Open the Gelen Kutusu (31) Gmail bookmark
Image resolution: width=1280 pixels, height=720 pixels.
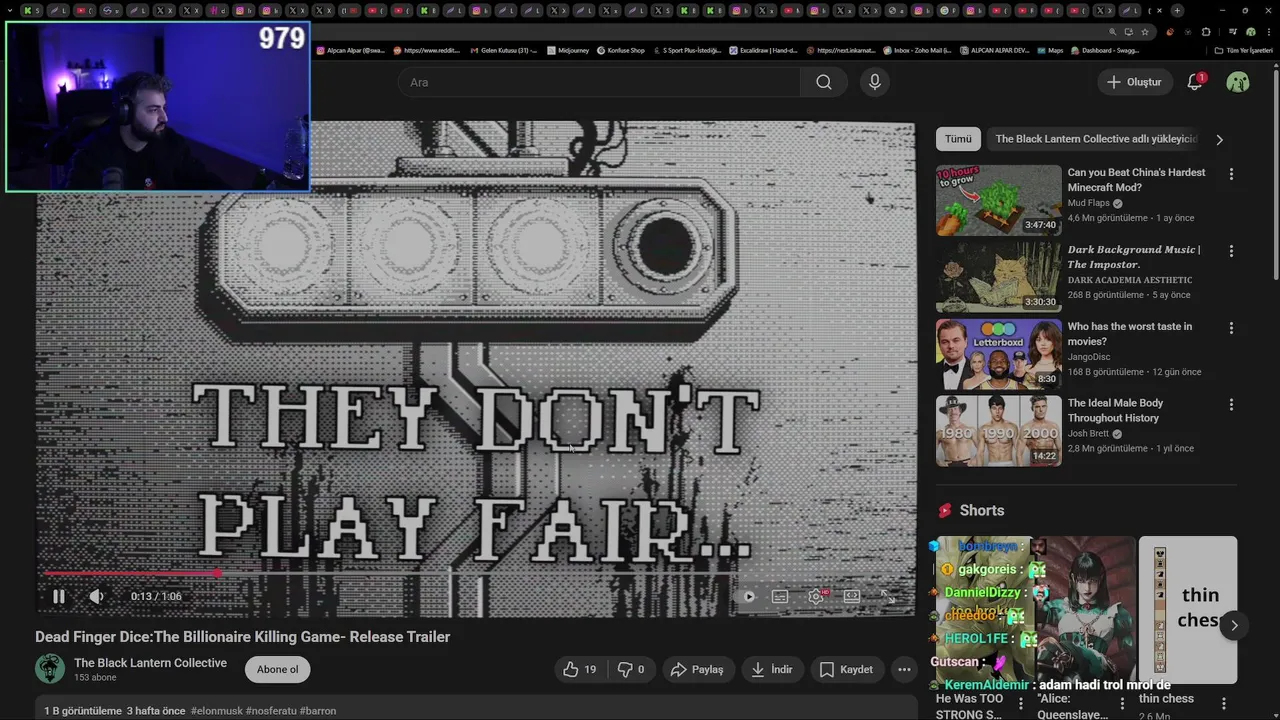502,50
